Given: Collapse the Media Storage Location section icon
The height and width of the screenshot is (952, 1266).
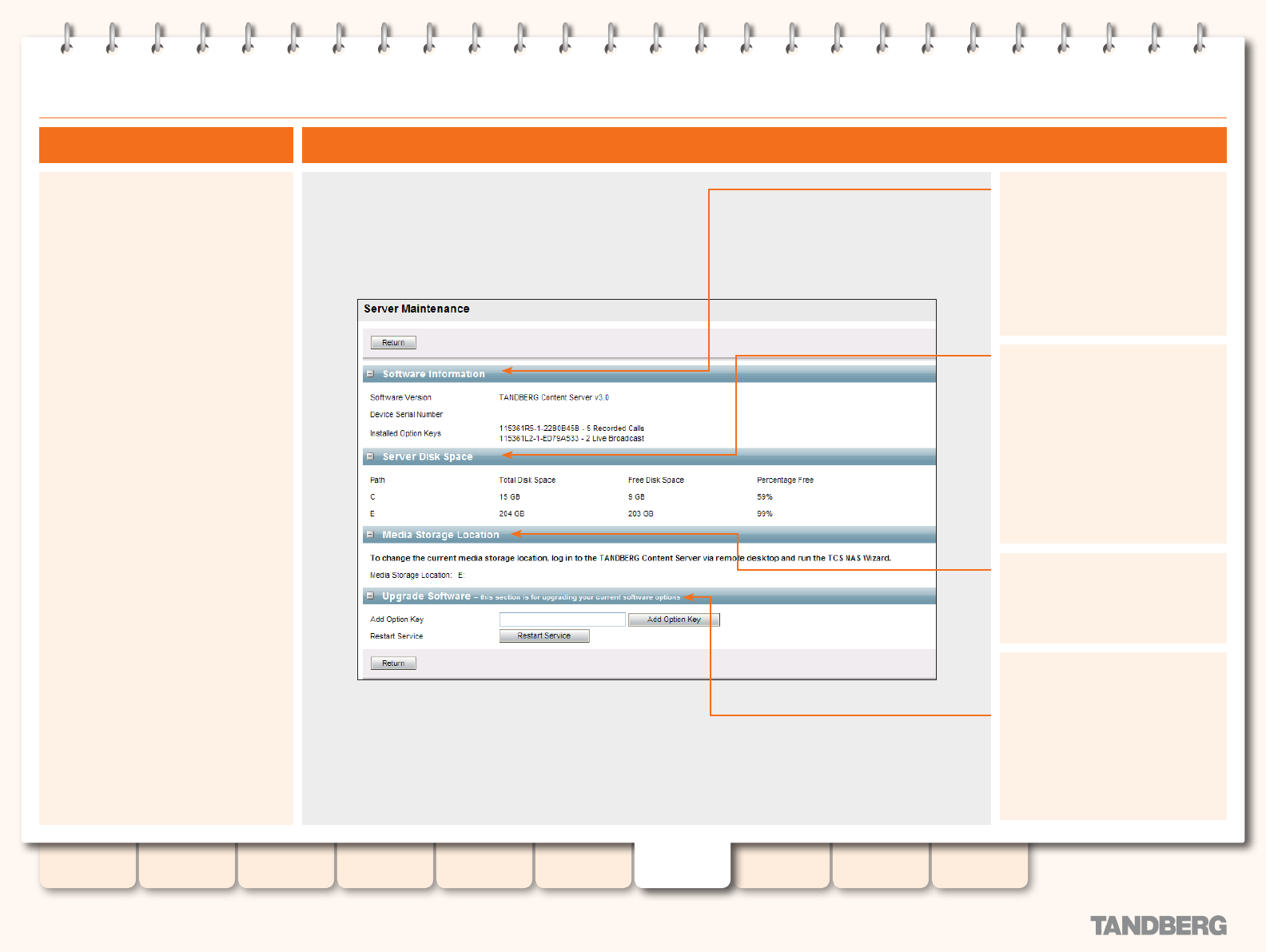Looking at the screenshot, I should (370, 534).
